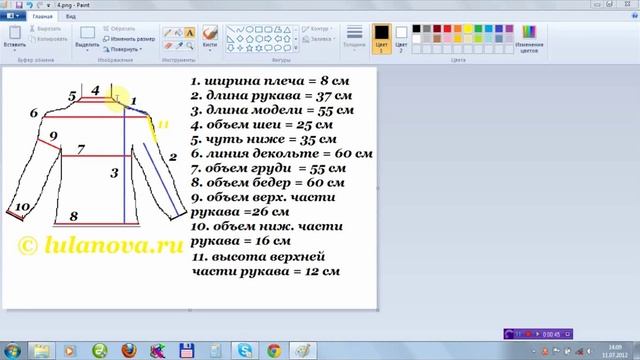Select the Eraser tool

(167, 46)
